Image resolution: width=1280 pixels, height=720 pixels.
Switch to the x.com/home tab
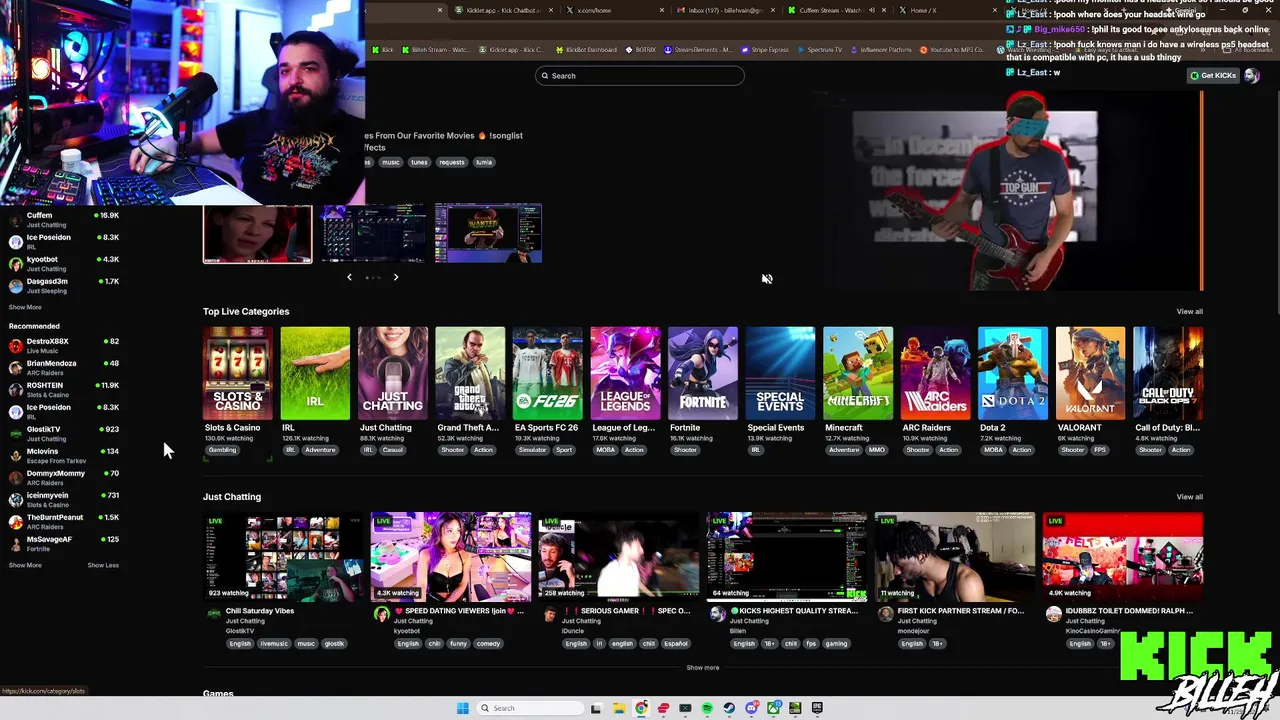click(x=615, y=10)
